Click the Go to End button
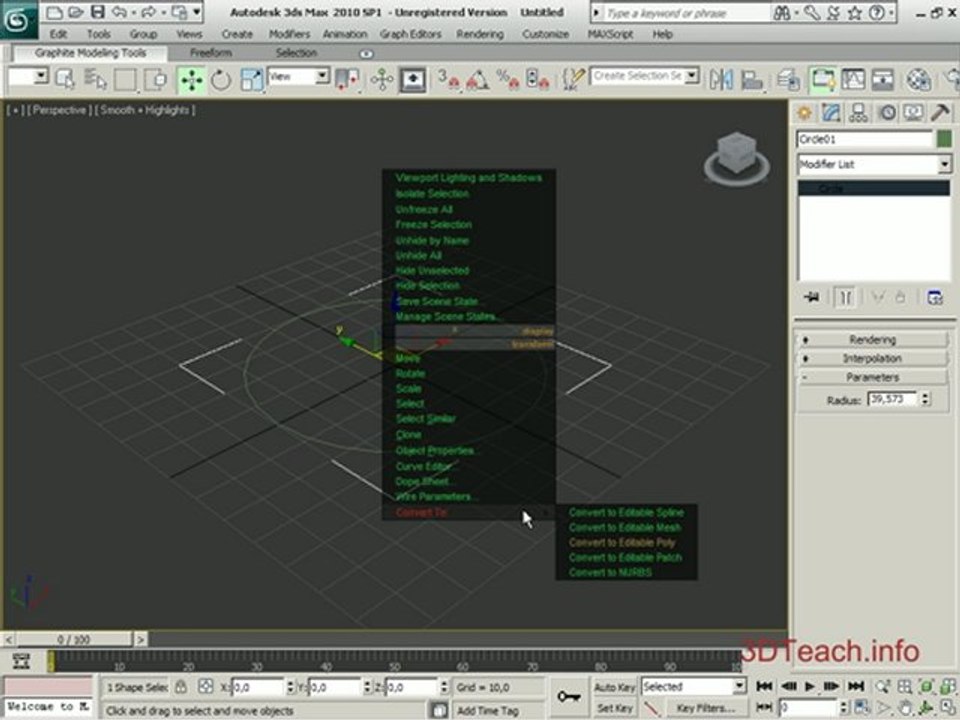This screenshot has width=960, height=720. point(856,686)
